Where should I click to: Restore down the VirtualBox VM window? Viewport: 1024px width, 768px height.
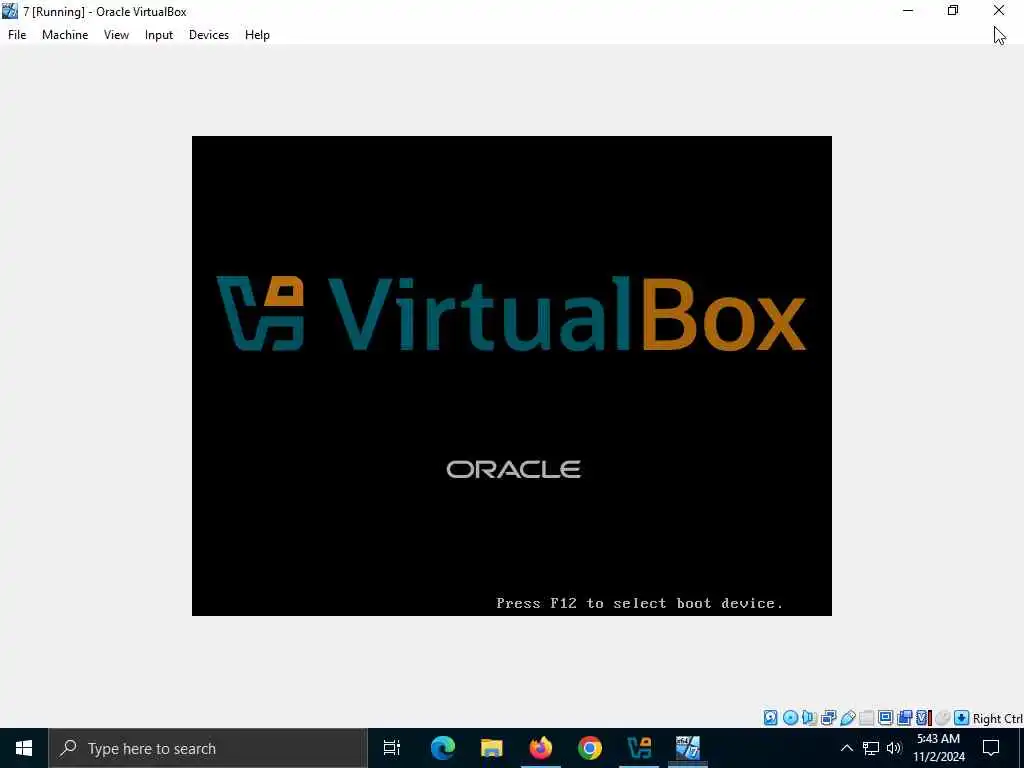point(953,10)
